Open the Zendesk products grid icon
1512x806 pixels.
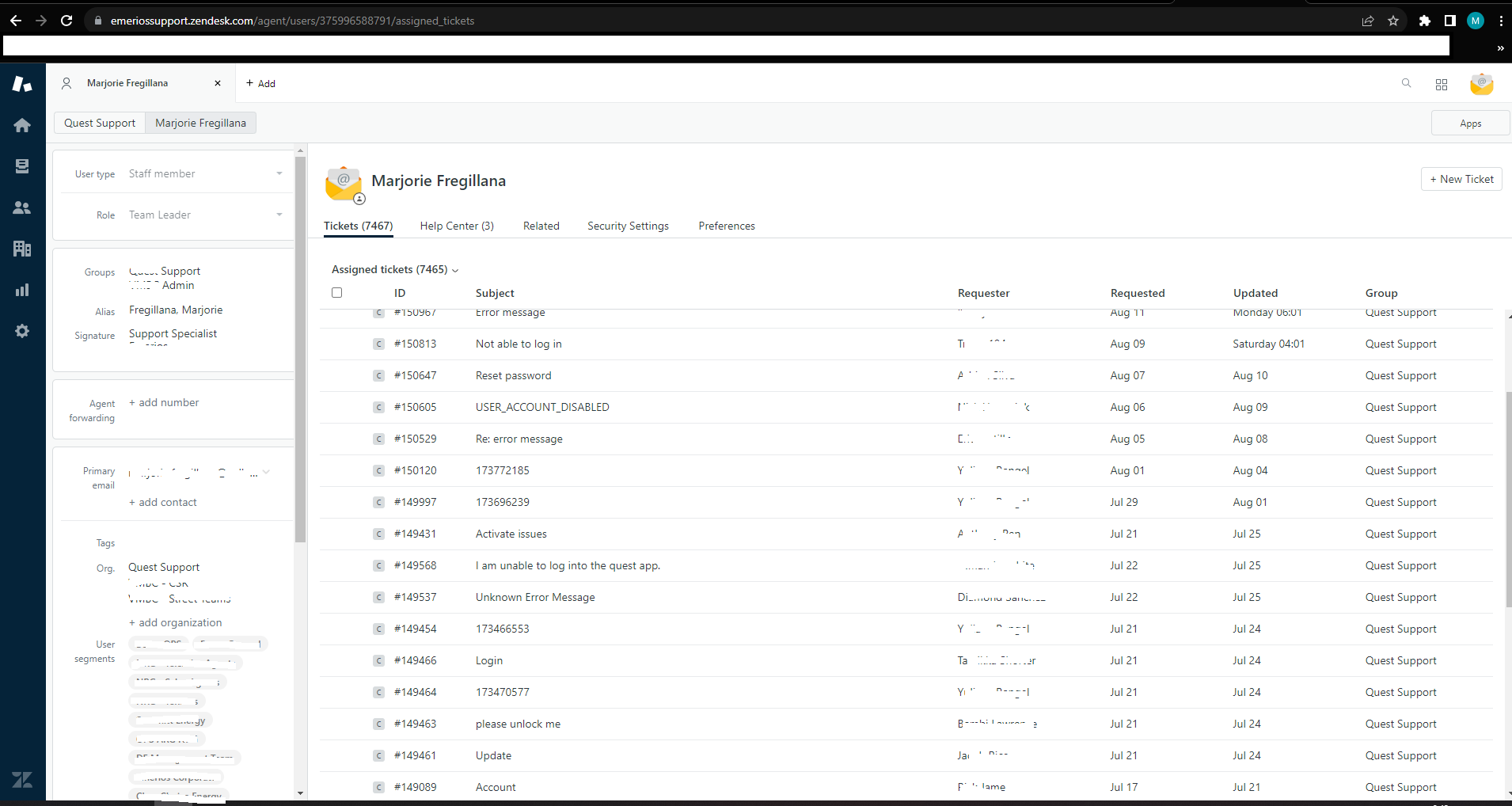click(1442, 84)
